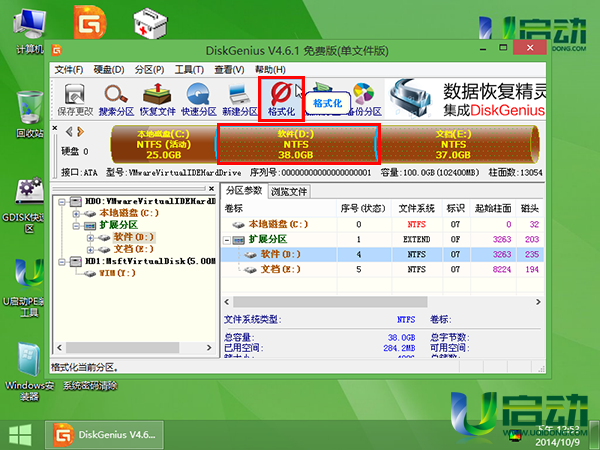The width and height of the screenshot is (600, 450).
Task: Open the Windows安装器 desktop icon
Action: click(x=29, y=372)
